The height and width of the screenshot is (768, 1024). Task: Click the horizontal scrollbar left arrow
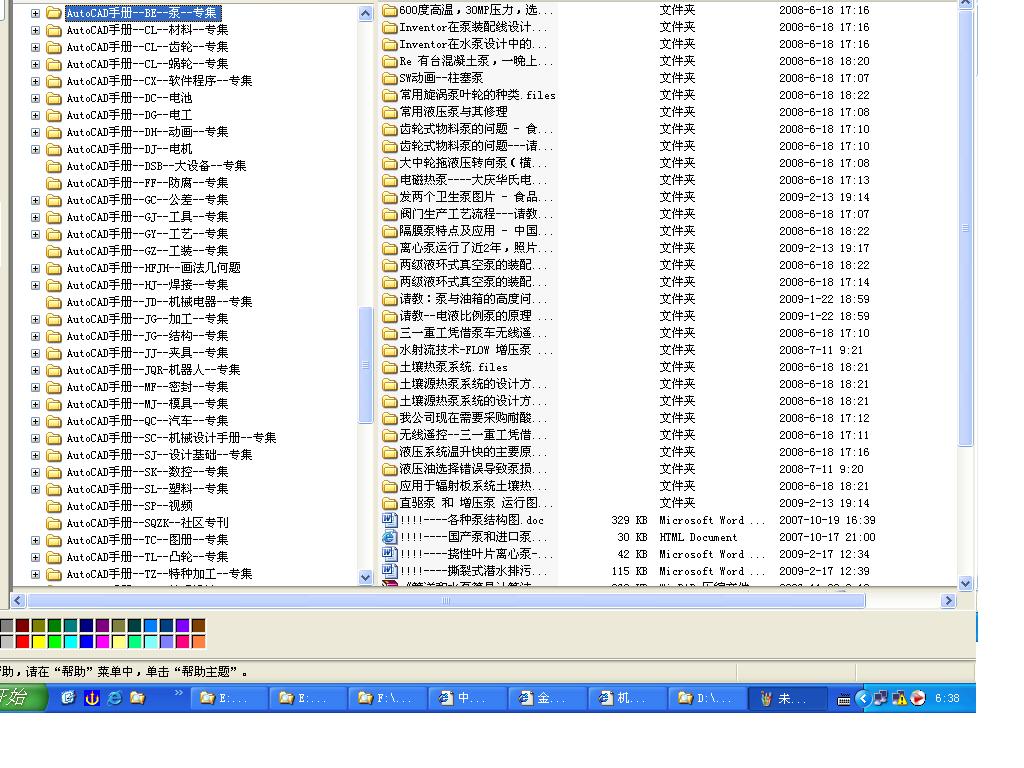[x=18, y=601]
